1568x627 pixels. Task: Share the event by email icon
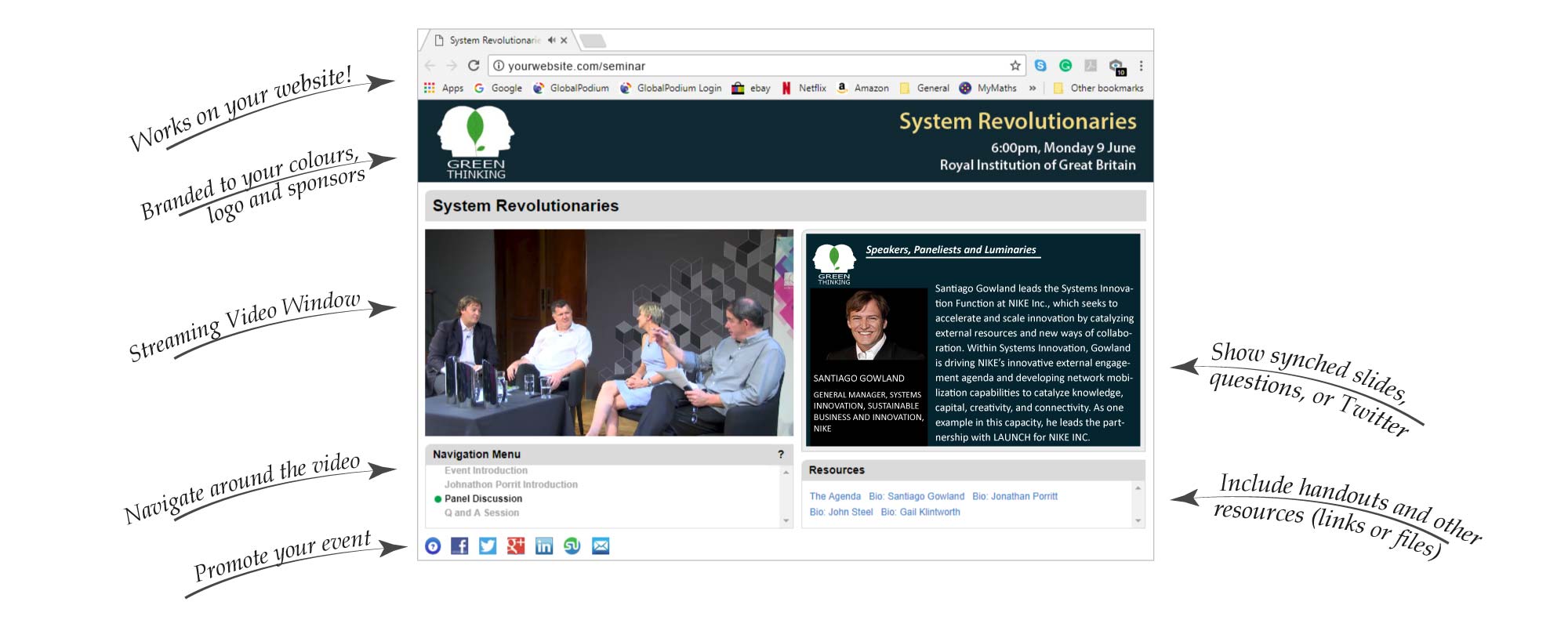(x=601, y=546)
